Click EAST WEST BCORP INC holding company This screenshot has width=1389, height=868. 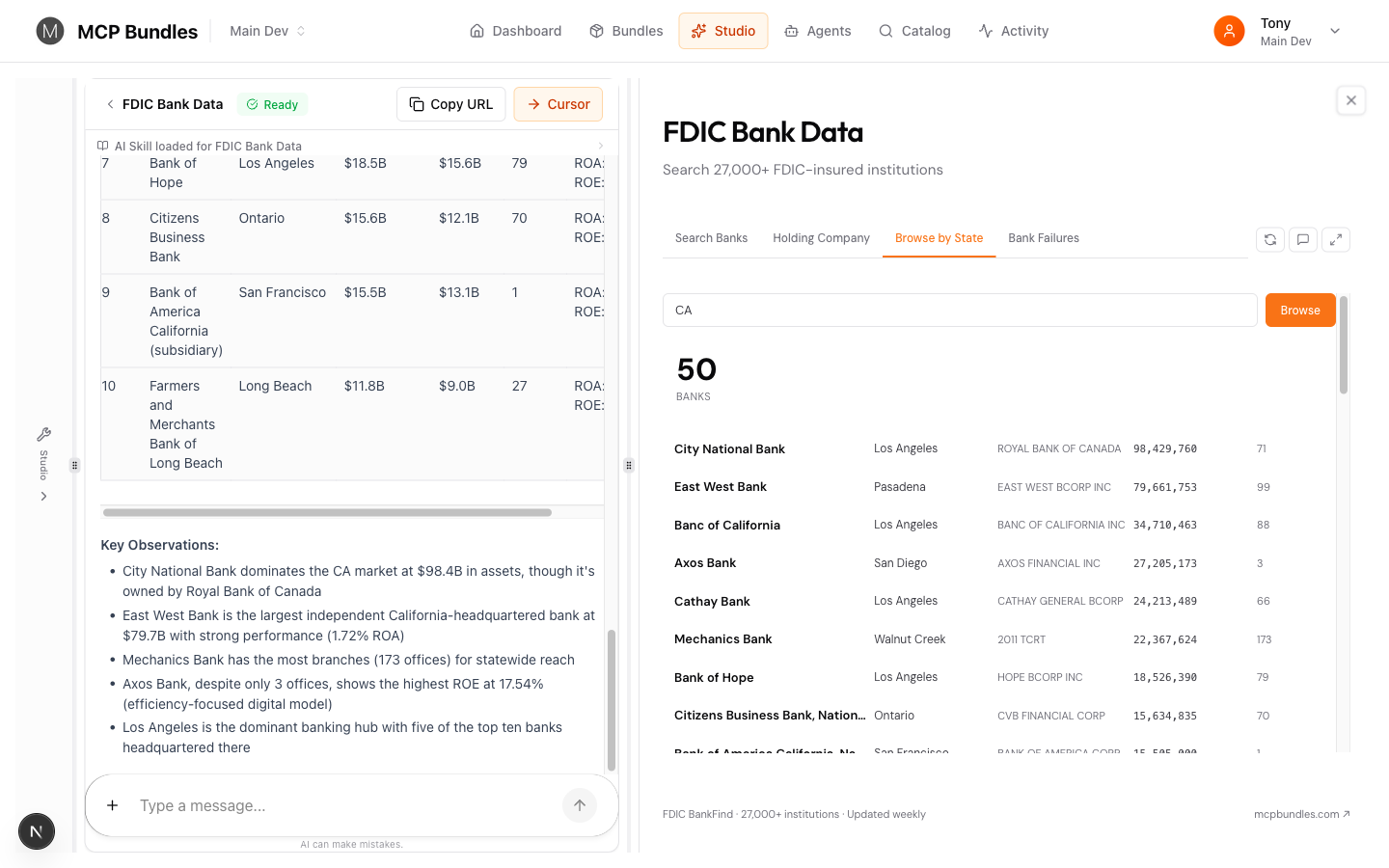1054,487
